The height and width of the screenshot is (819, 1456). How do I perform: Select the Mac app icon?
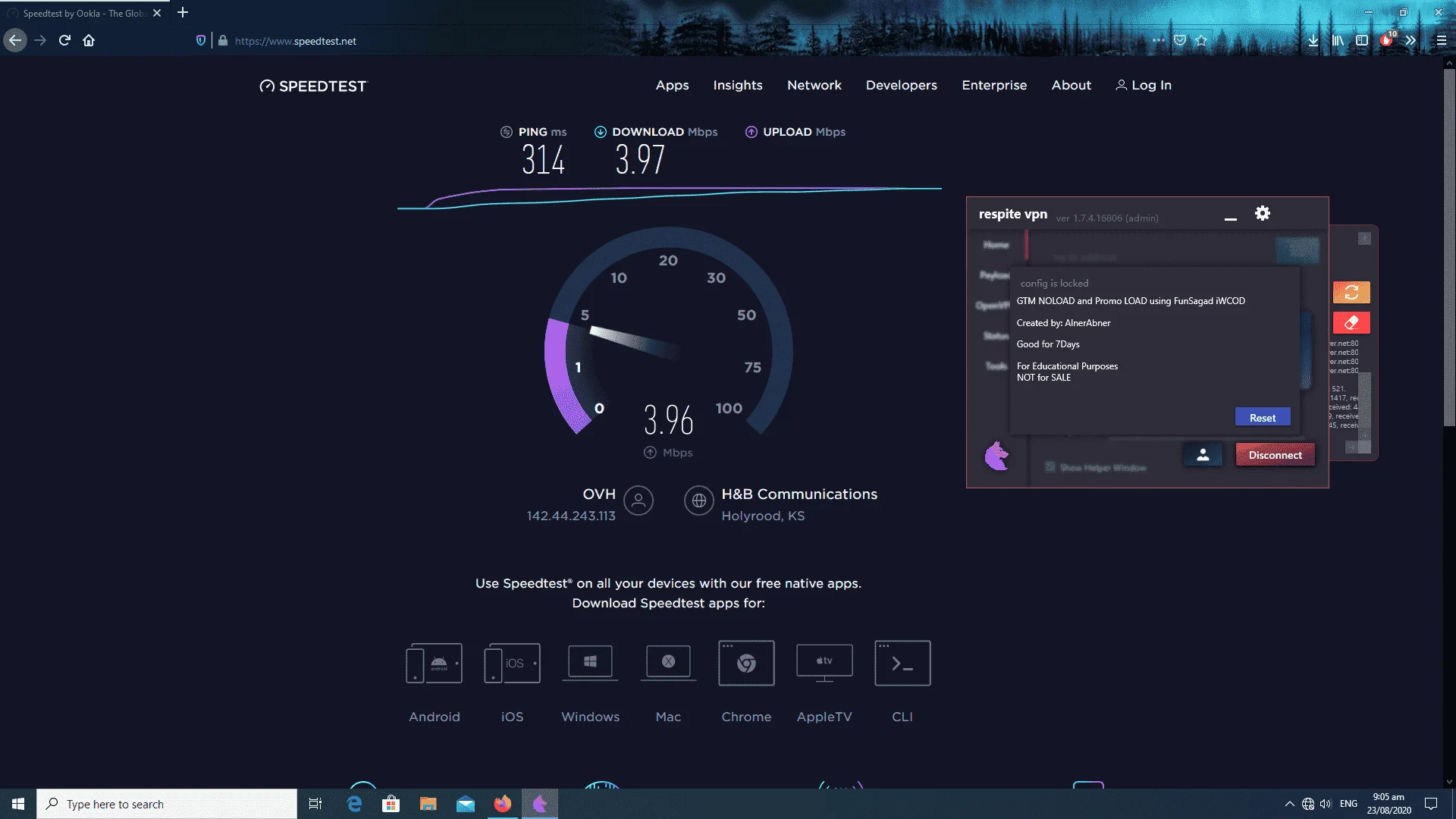click(x=668, y=664)
